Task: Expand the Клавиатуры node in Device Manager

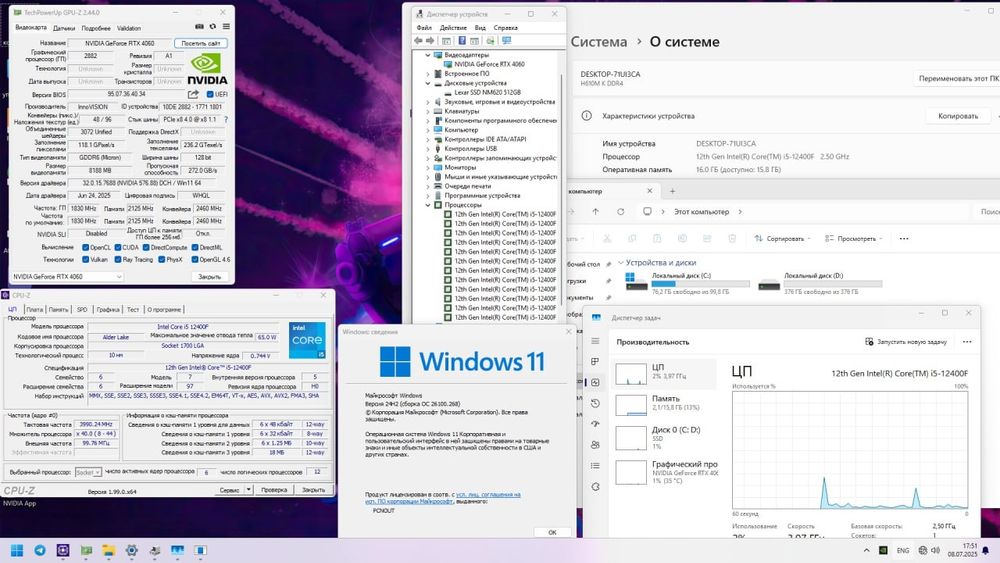Action: tap(428, 111)
